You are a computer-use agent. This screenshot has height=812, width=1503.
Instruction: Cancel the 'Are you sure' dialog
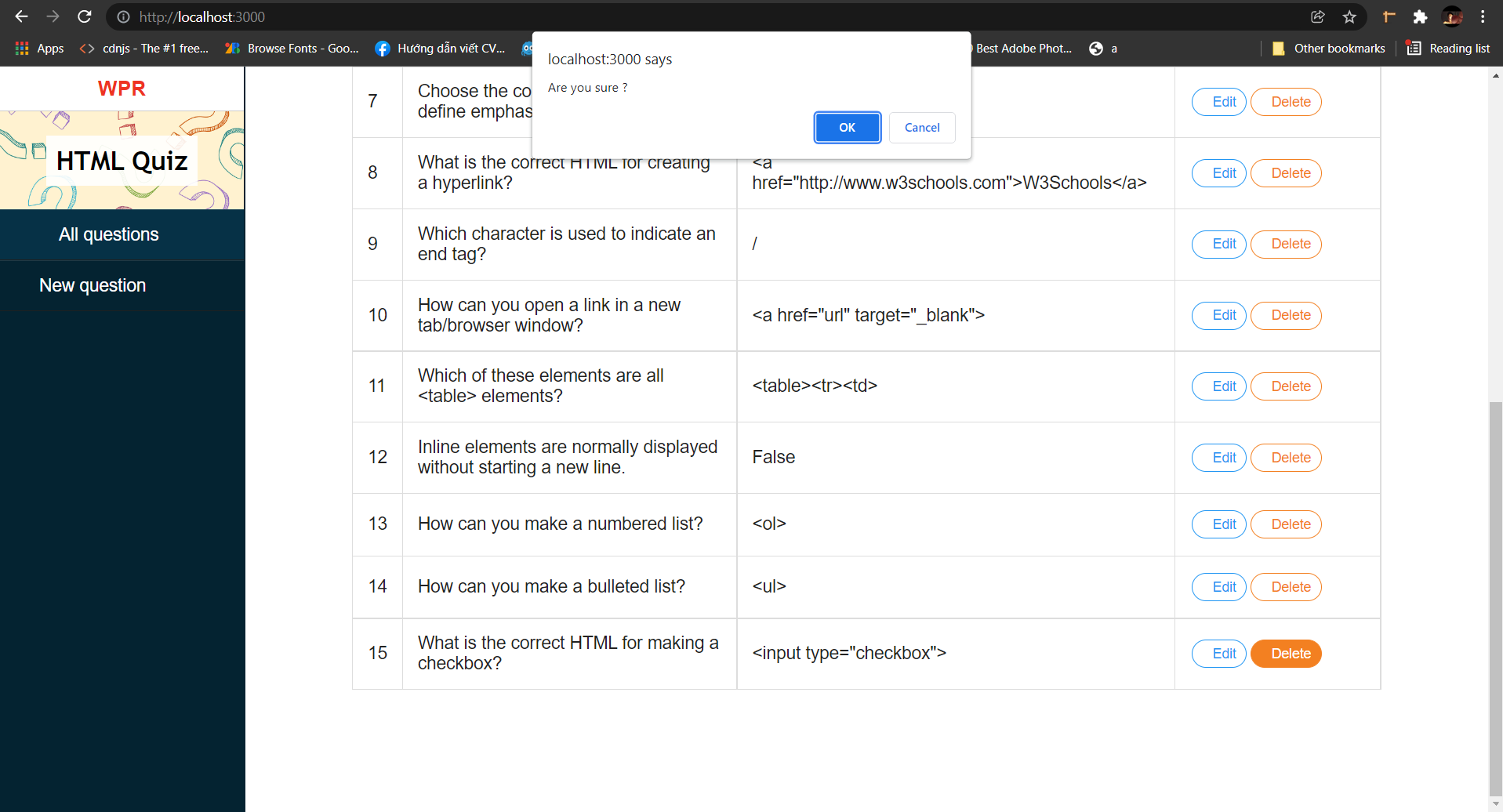[x=922, y=127]
